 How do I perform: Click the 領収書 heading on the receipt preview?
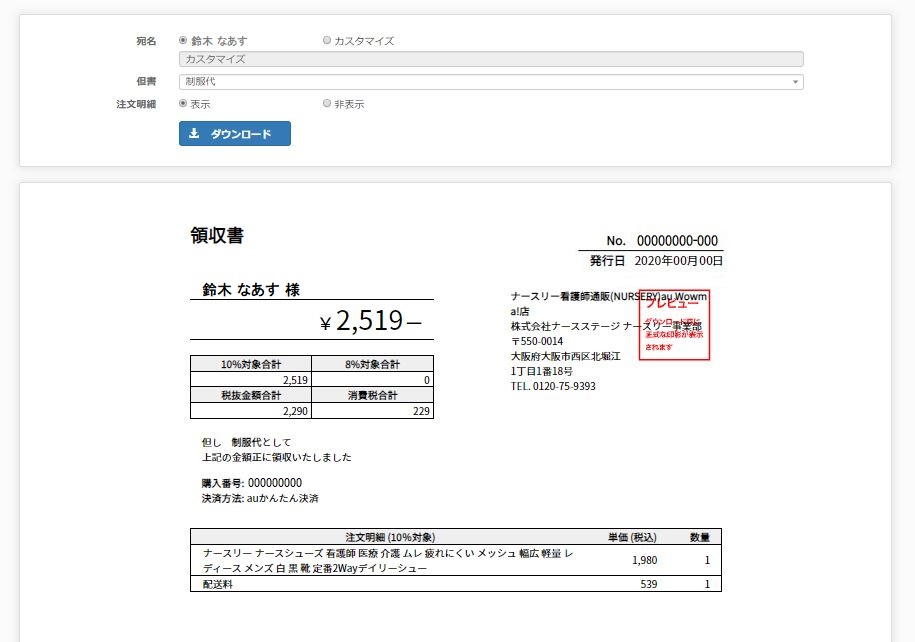pos(217,236)
